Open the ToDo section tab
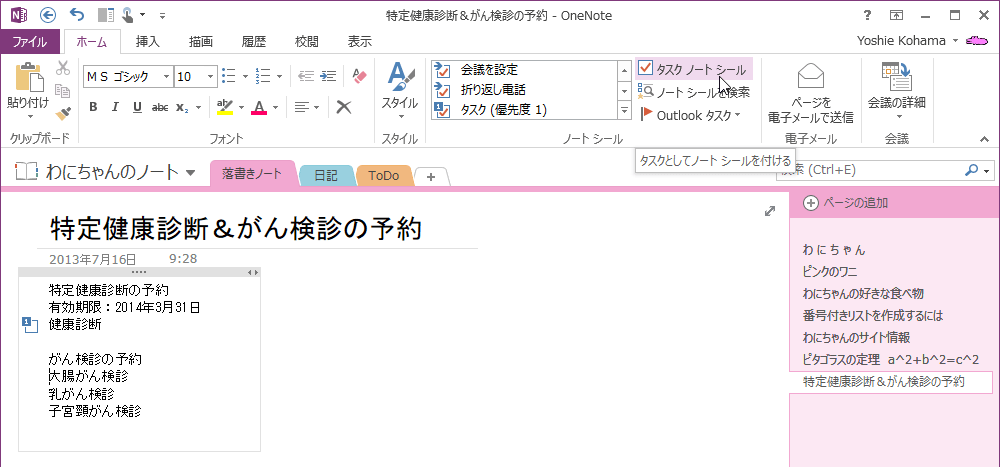Image resolution: width=1000 pixels, height=467 pixels. pyautogui.click(x=384, y=175)
